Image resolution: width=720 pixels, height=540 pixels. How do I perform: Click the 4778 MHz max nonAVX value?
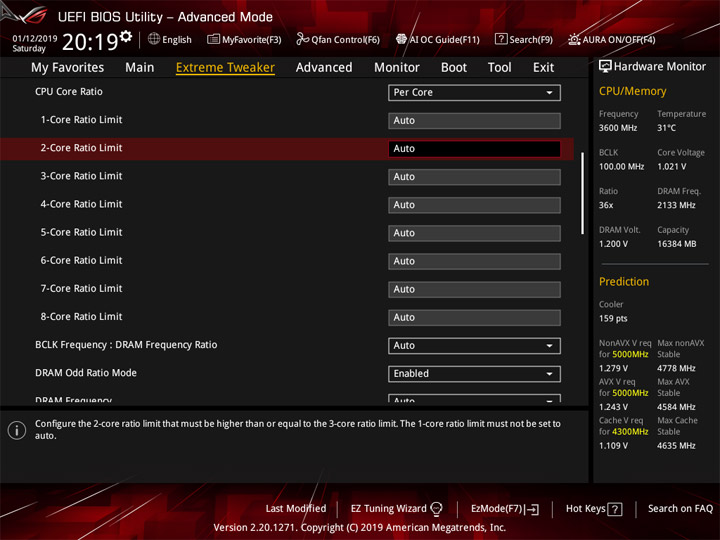coord(676,368)
